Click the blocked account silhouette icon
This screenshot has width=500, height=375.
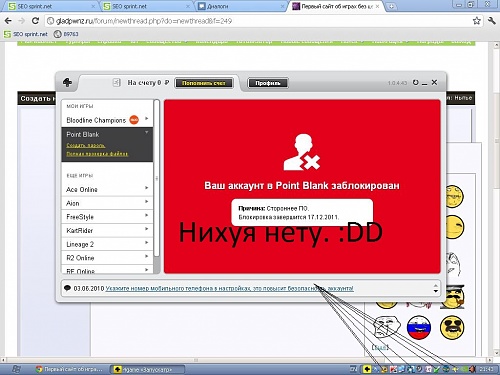tap(302, 152)
